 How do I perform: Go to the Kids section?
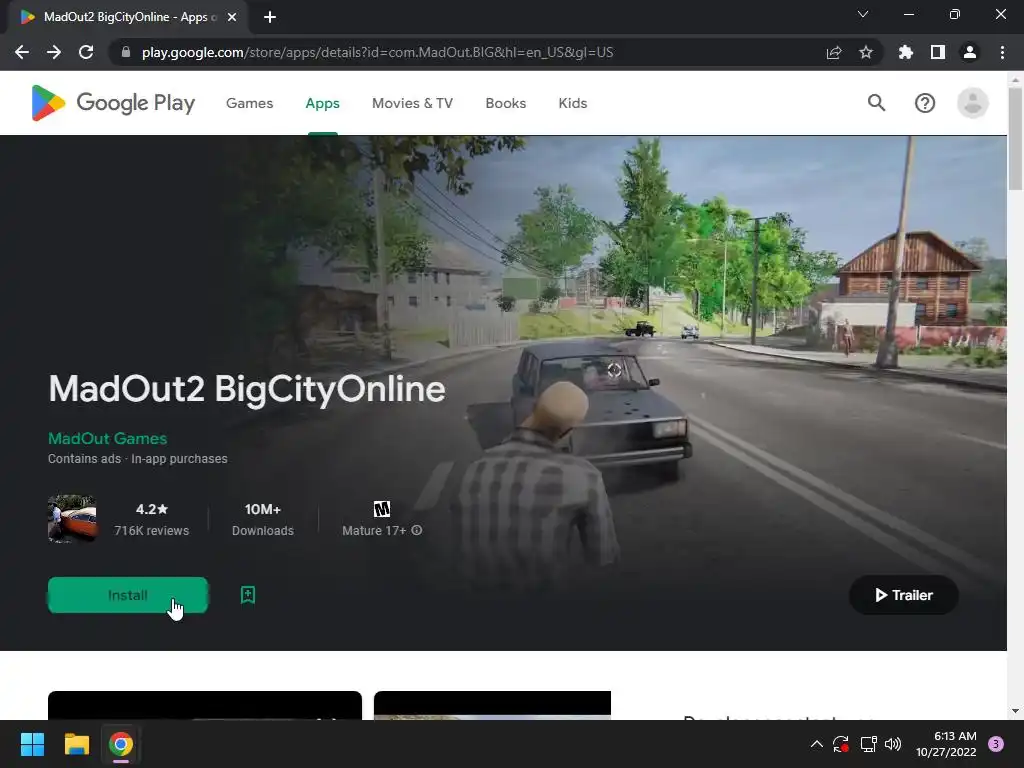coord(573,103)
